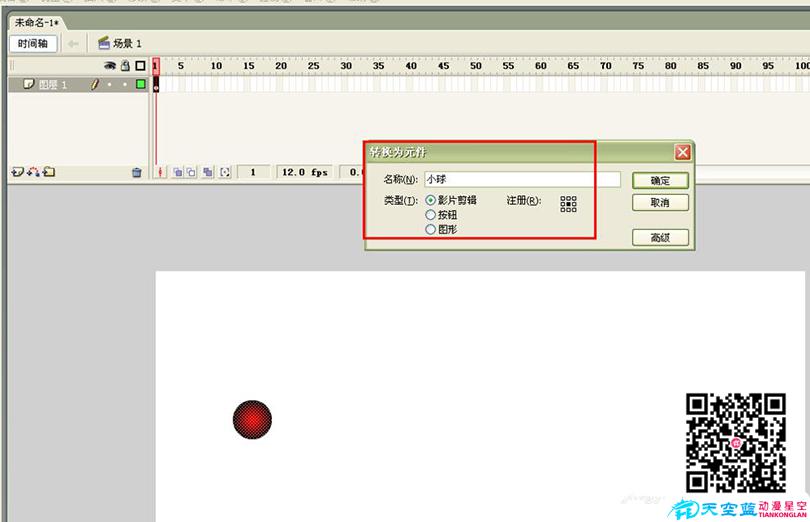Click outline square icon above layers
The height and width of the screenshot is (522, 810).
[x=140, y=66]
